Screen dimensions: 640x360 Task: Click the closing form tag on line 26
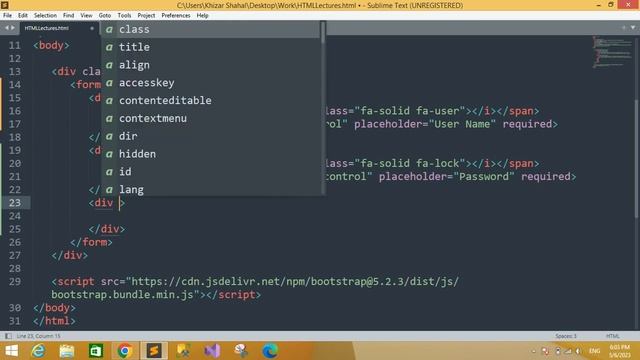[x=91, y=242]
